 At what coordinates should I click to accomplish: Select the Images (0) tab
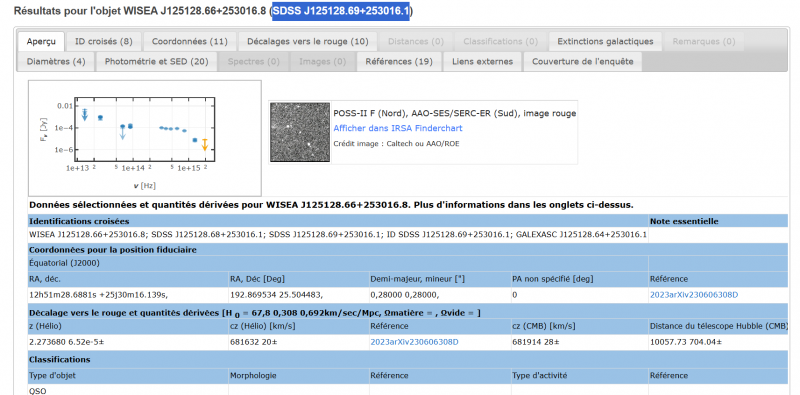tap(322, 61)
